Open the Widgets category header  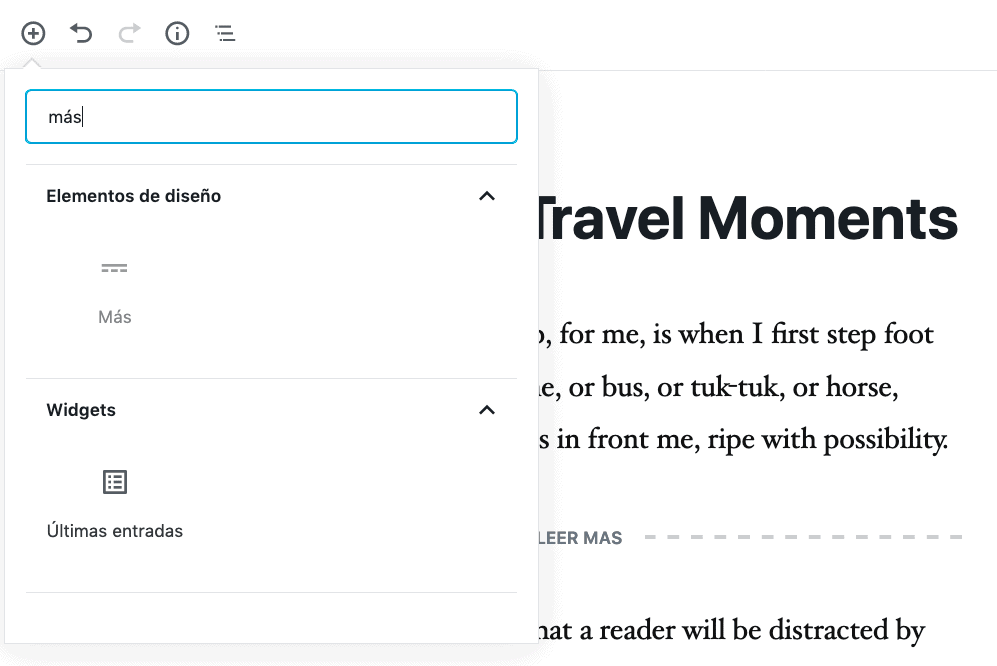tap(81, 410)
